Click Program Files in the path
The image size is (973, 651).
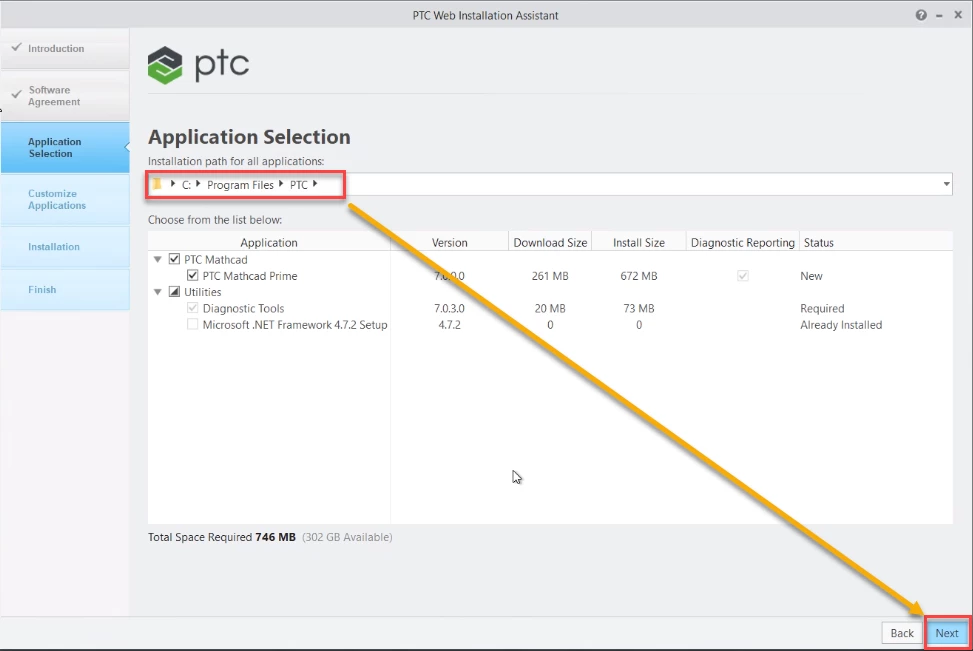pos(240,185)
